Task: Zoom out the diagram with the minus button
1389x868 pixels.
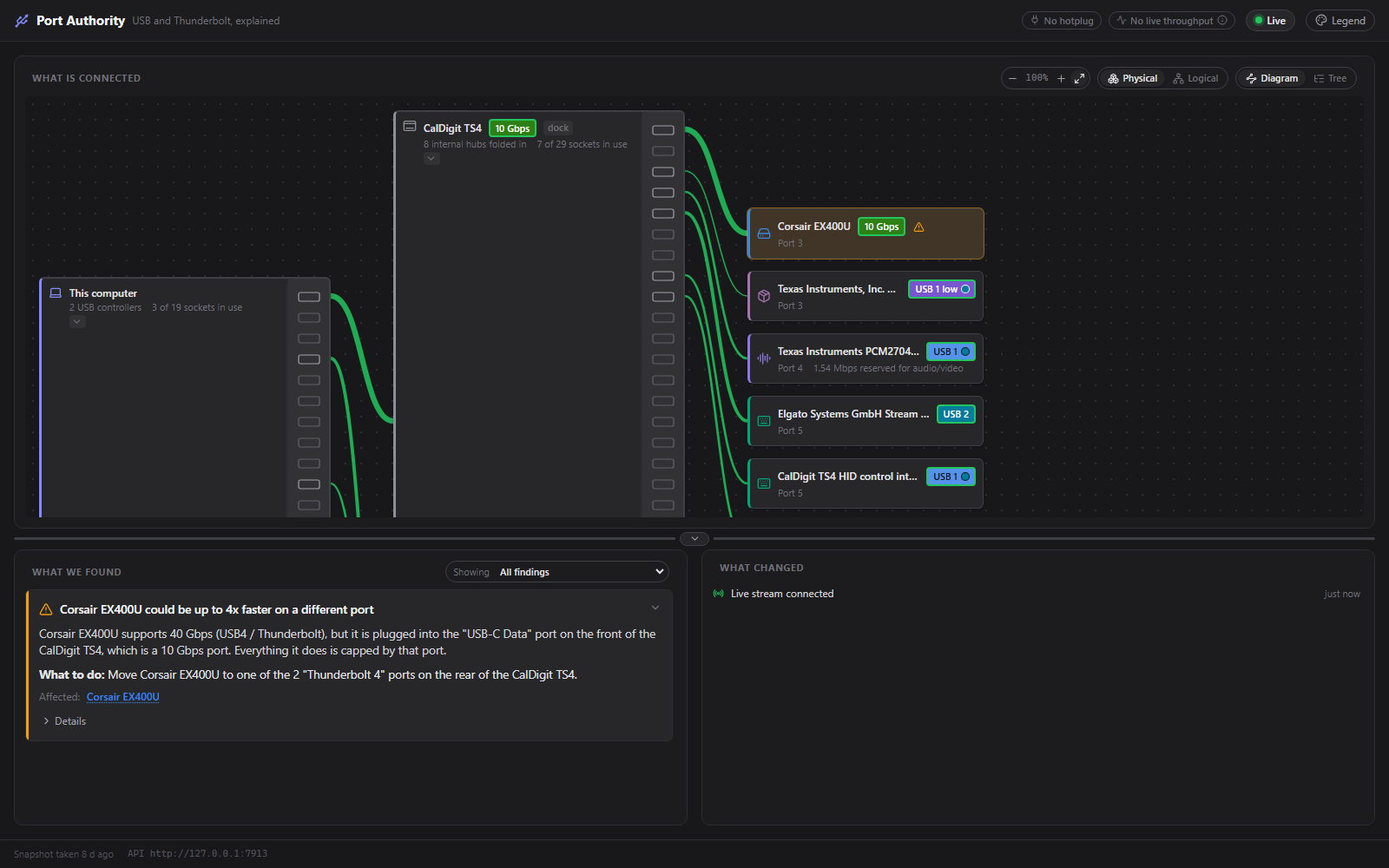Action: point(1012,78)
